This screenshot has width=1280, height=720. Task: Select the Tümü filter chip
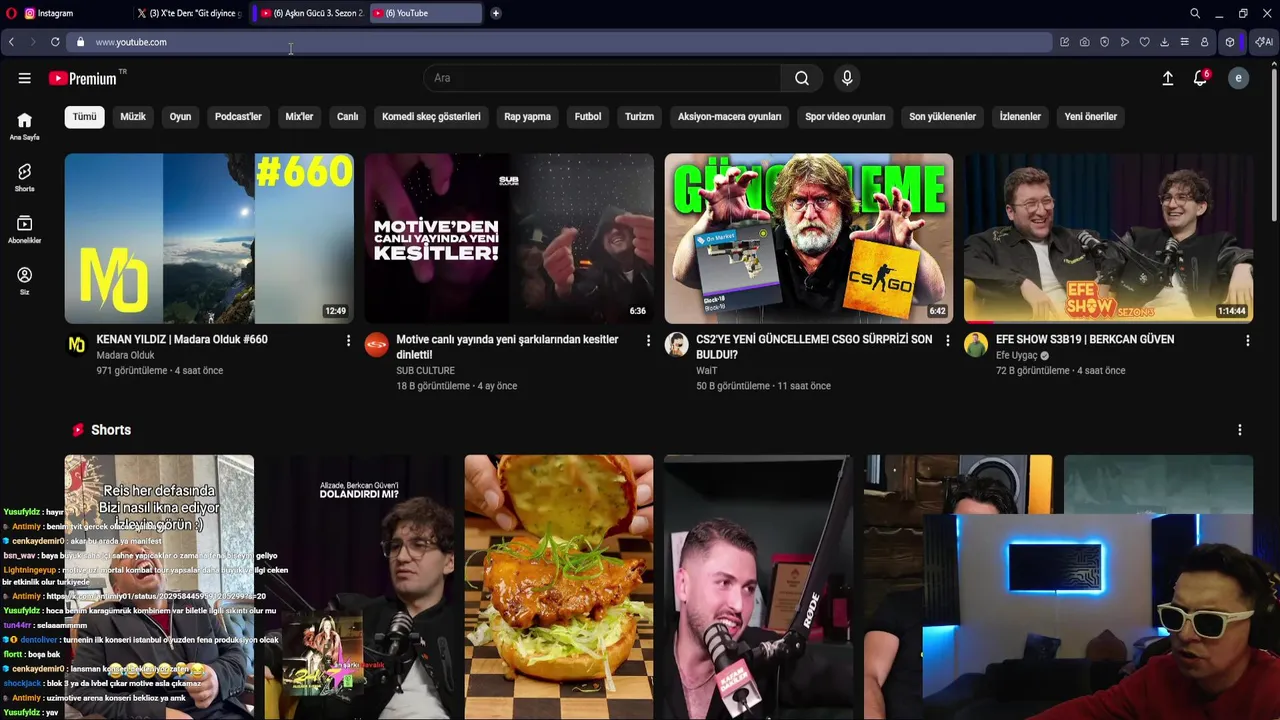pos(85,117)
